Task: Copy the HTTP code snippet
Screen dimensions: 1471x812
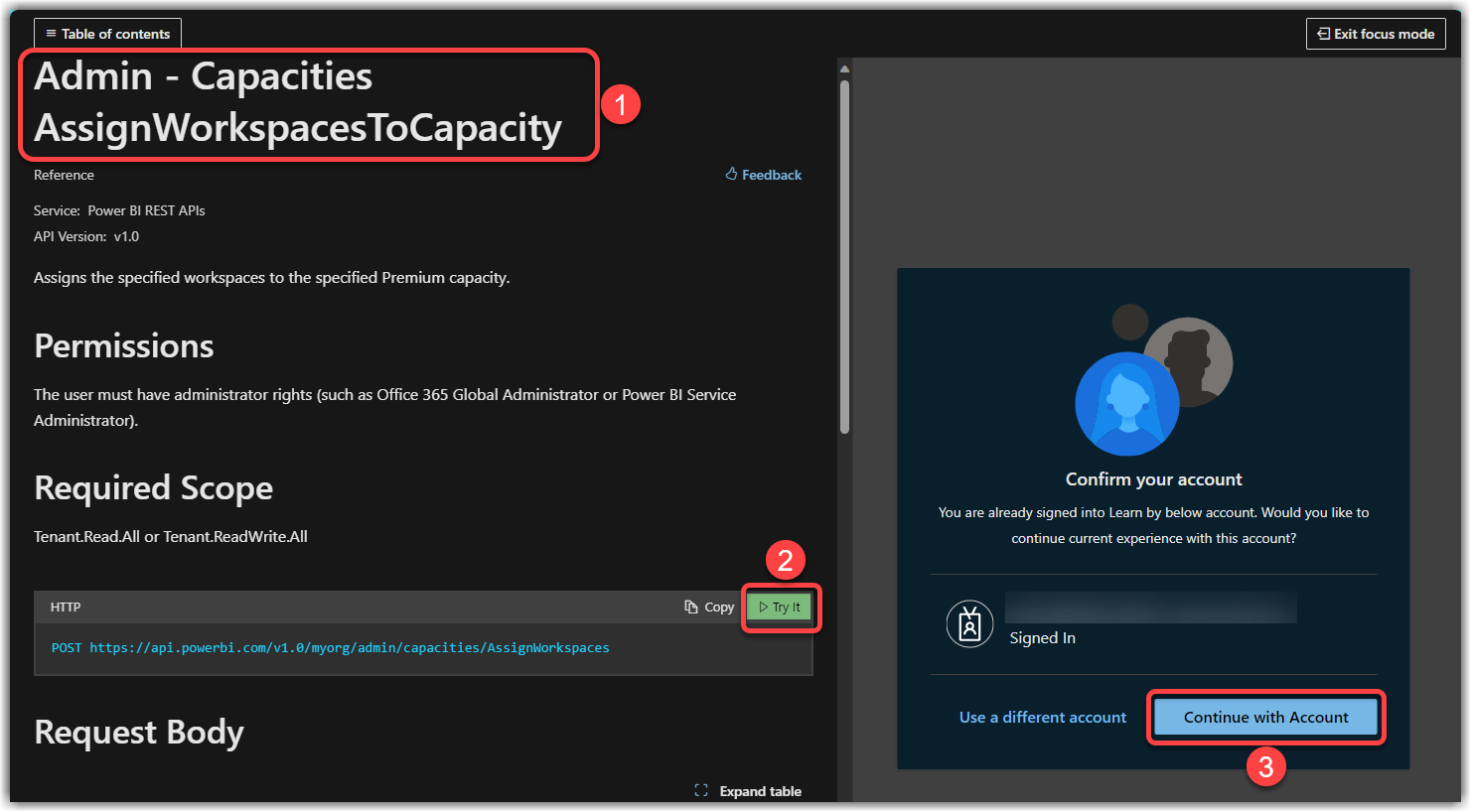Action: [709, 608]
